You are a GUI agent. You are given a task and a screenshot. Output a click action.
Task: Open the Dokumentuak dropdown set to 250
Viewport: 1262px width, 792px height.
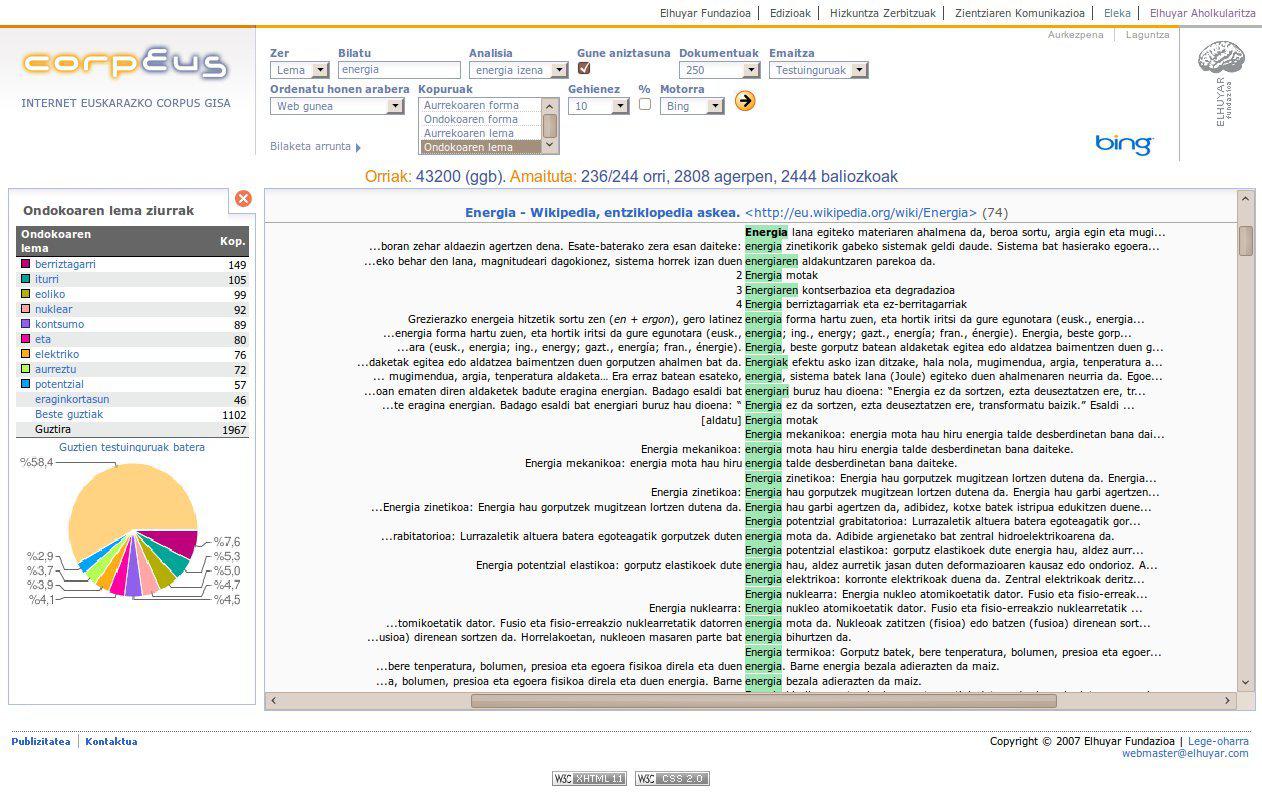coord(719,71)
